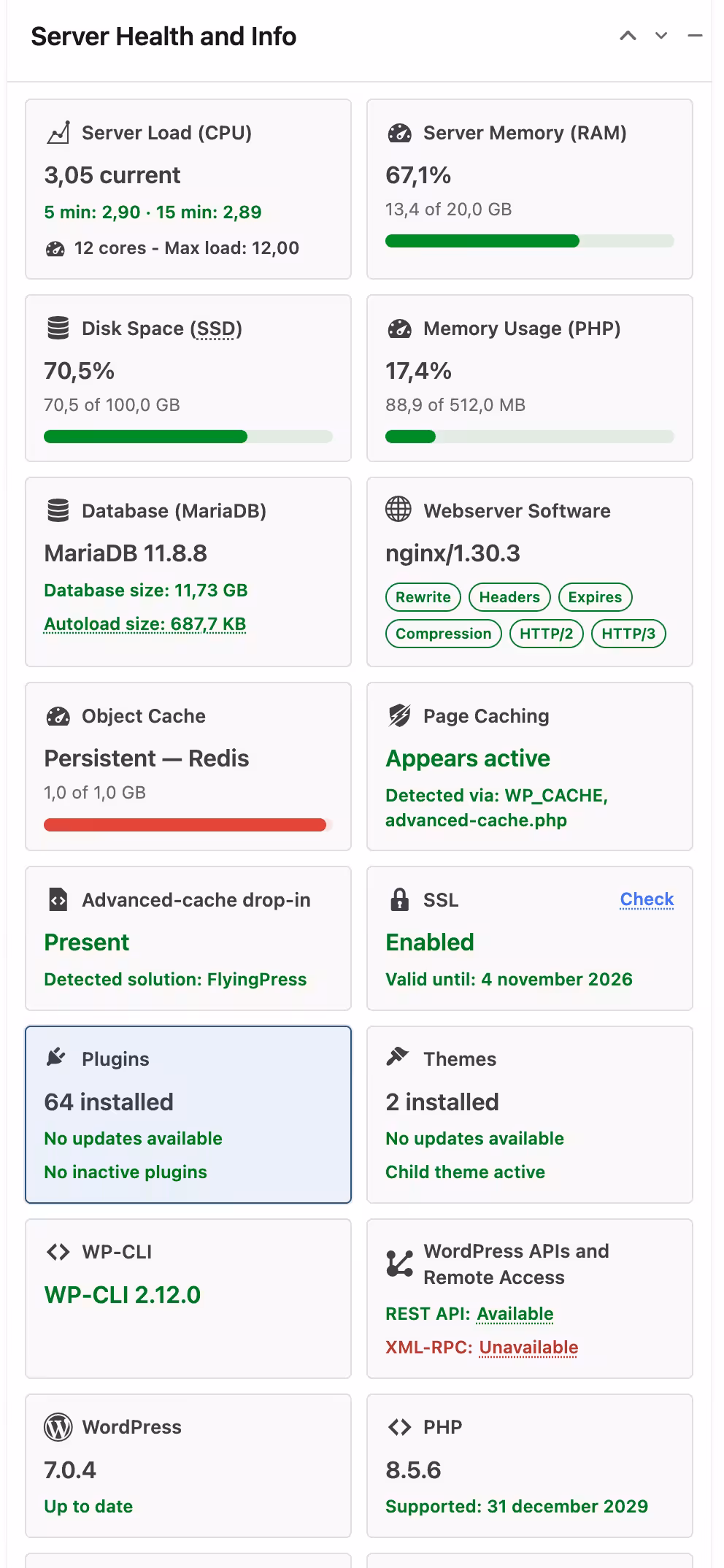Viewport: 724px width, 1568px height.
Task: Click the 64 installed plugins count
Action: coord(109,1102)
